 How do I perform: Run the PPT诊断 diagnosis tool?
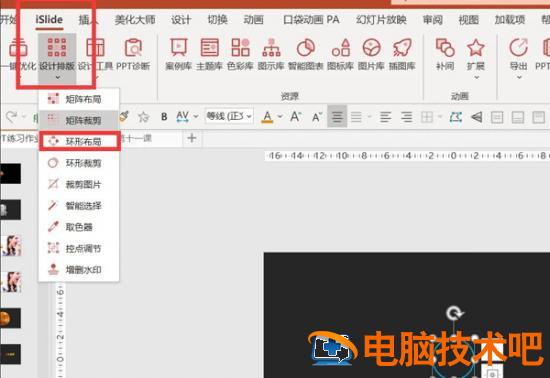tap(133, 54)
